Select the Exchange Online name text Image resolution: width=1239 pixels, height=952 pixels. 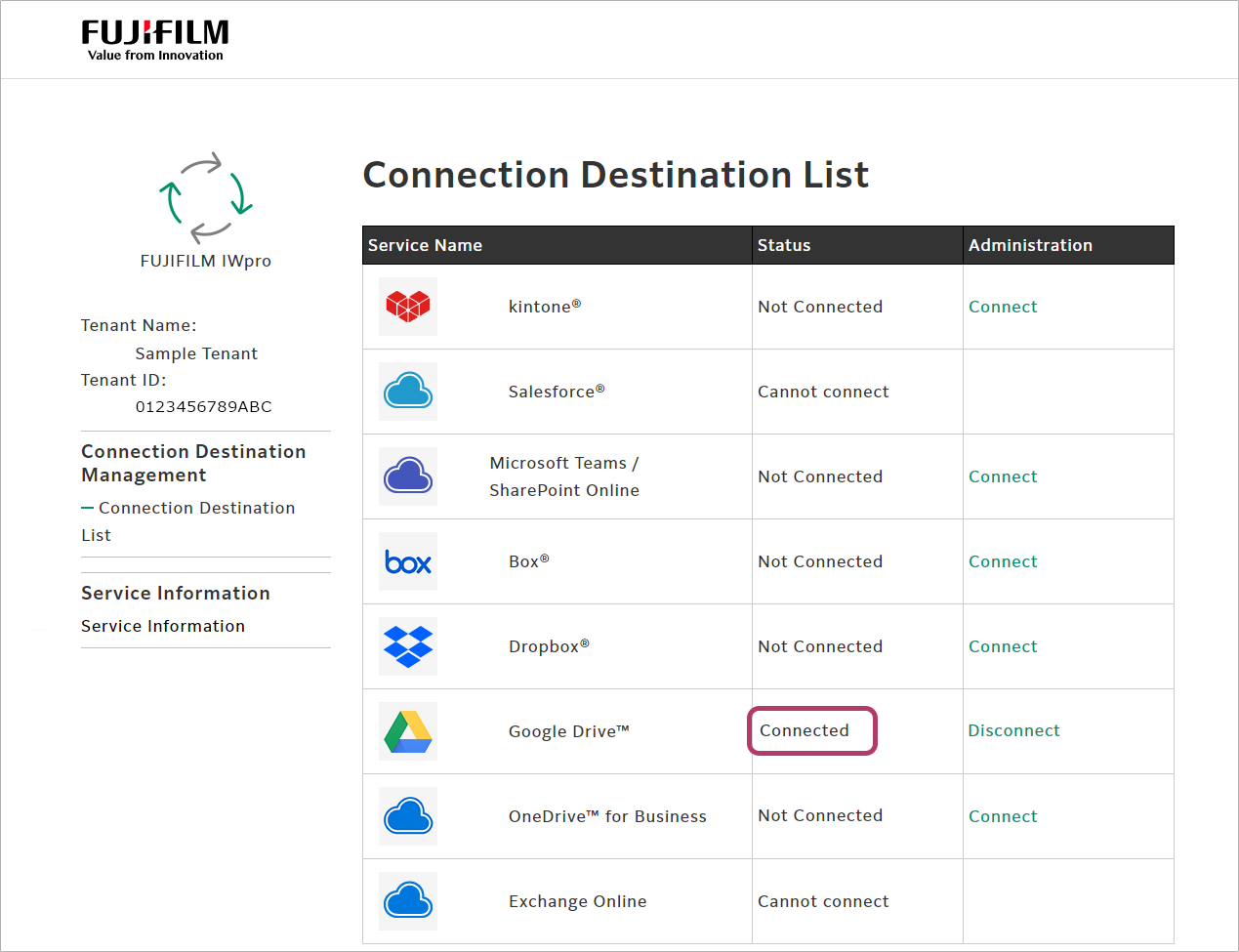coord(577,901)
